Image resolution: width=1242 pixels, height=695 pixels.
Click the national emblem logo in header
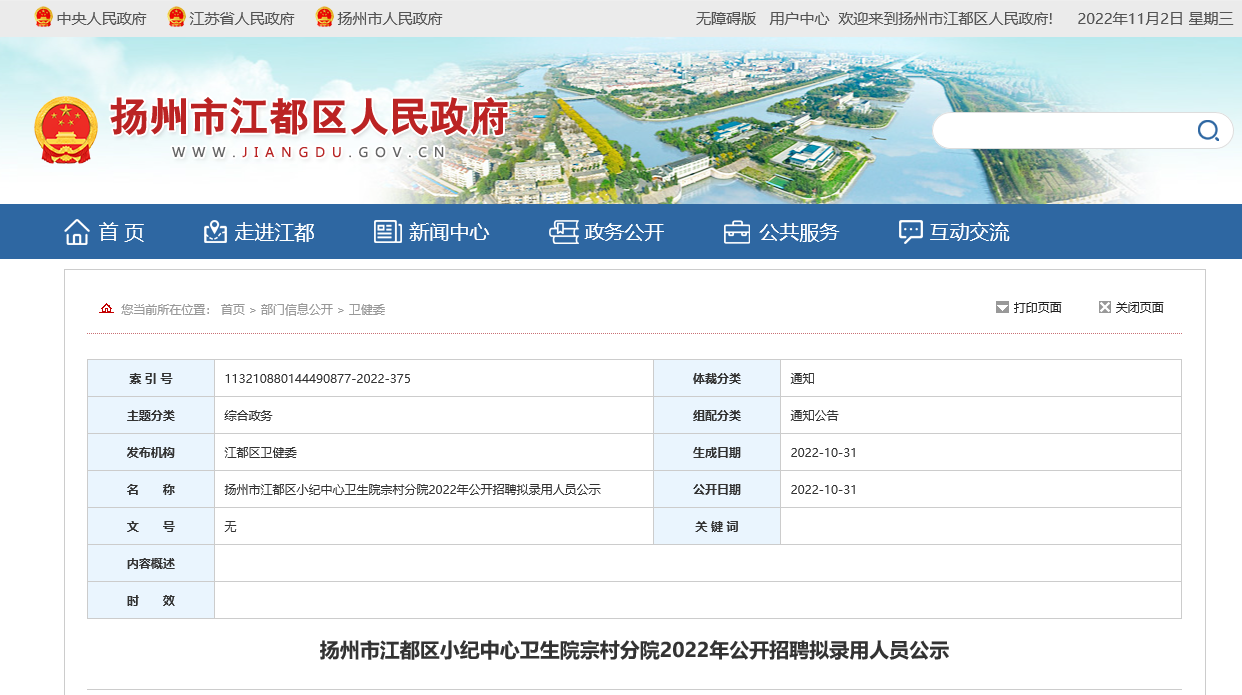(66, 130)
